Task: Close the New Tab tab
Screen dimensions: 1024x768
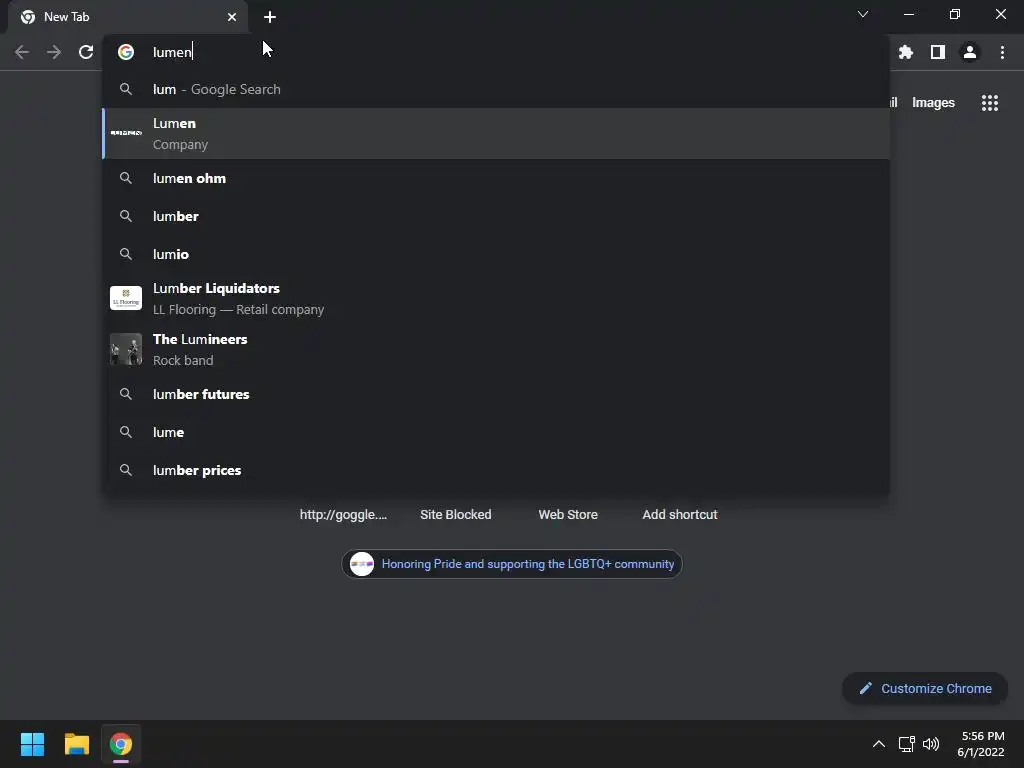Action: (232, 17)
